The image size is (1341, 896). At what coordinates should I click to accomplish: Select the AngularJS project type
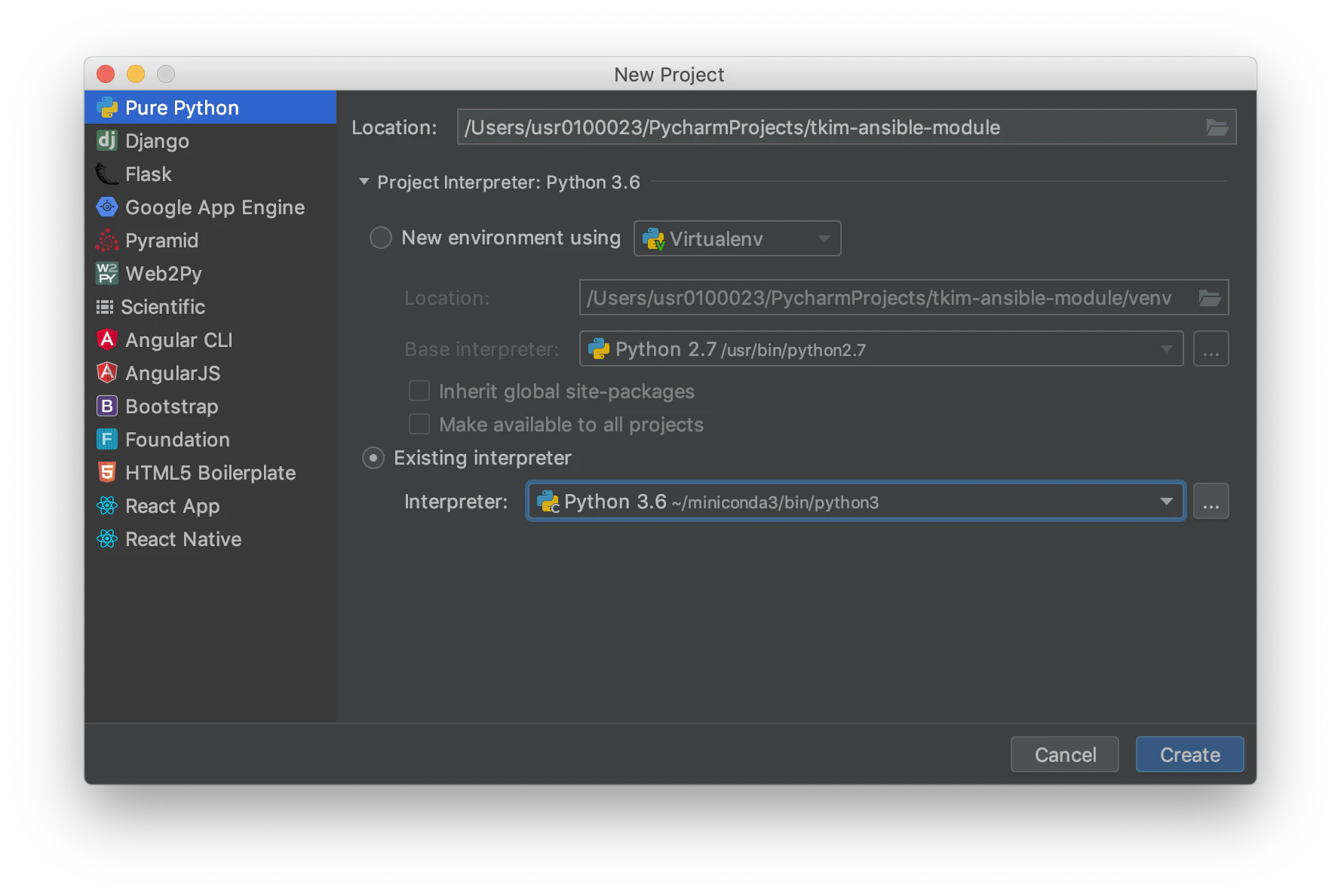click(210, 373)
